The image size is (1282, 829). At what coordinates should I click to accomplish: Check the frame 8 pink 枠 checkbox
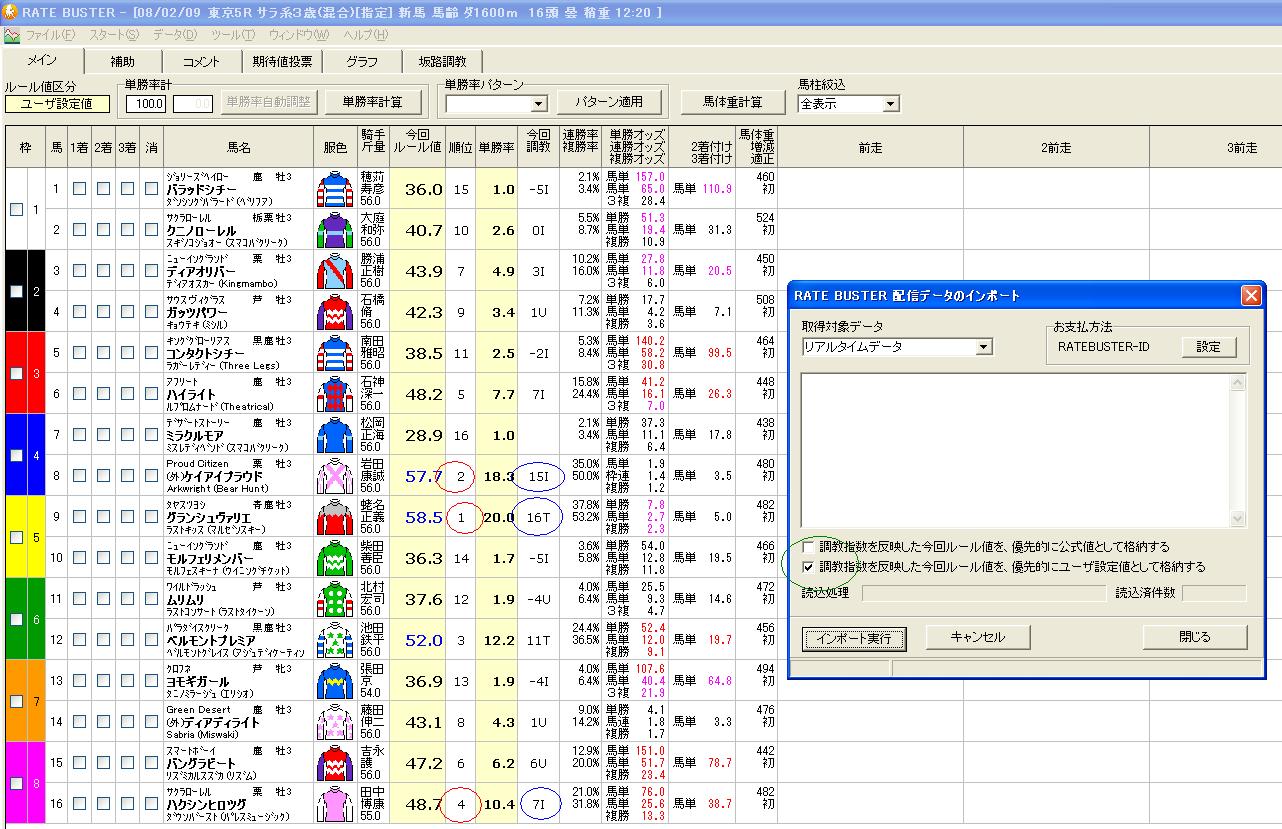pos(15,784)
